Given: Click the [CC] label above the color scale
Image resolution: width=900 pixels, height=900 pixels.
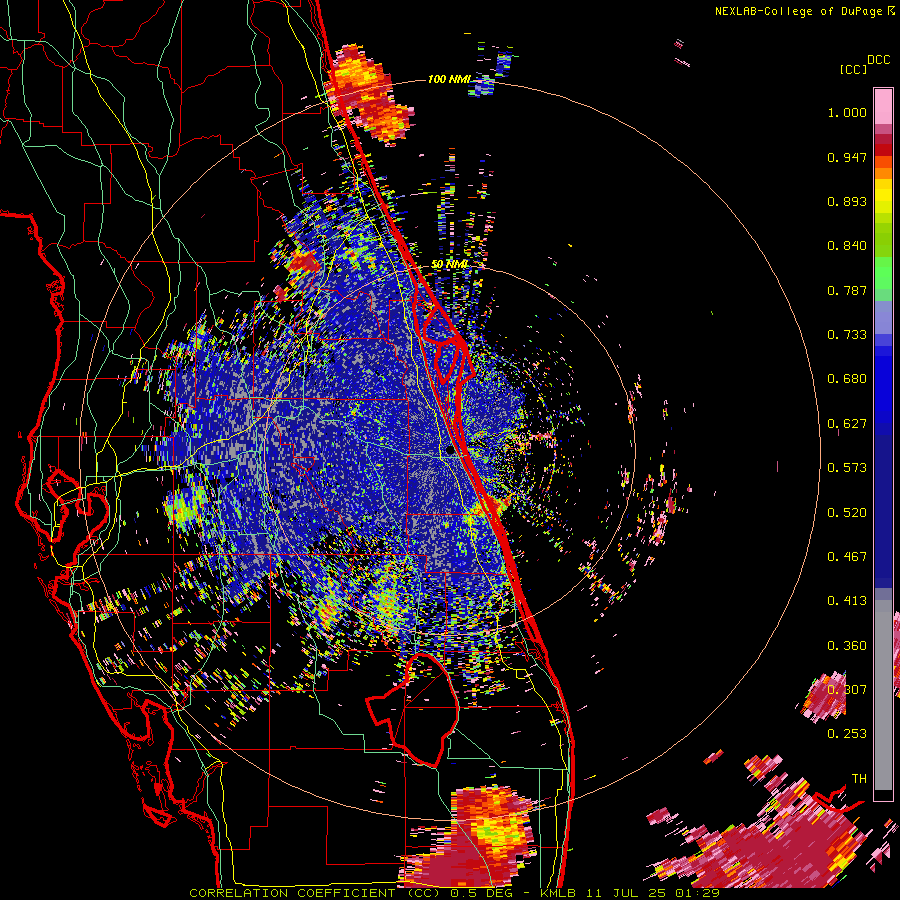Looking at the screenshot, I should coord(853,69).
